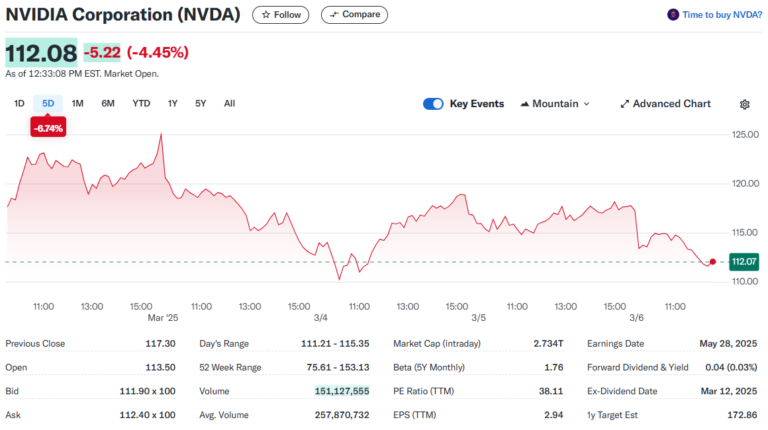768x430 pixels.
Task: Click the Previous Close label
Action: (x=35, y=344)
